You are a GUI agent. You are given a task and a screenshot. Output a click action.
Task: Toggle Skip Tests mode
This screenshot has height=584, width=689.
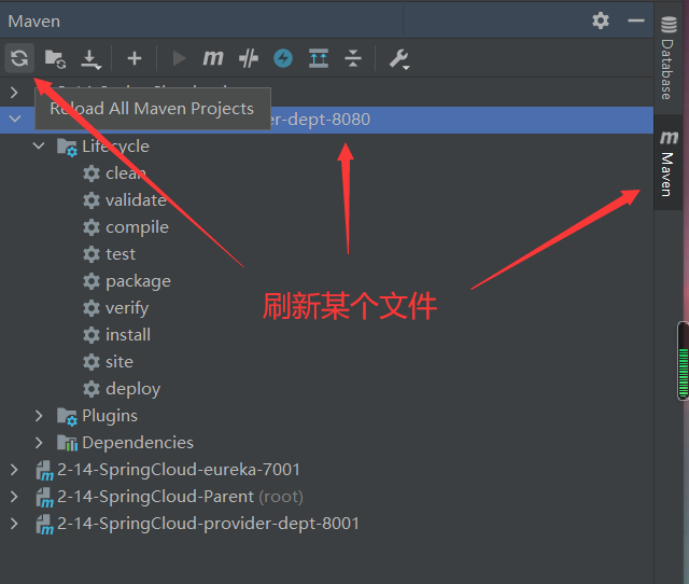[x=248, y=58]
